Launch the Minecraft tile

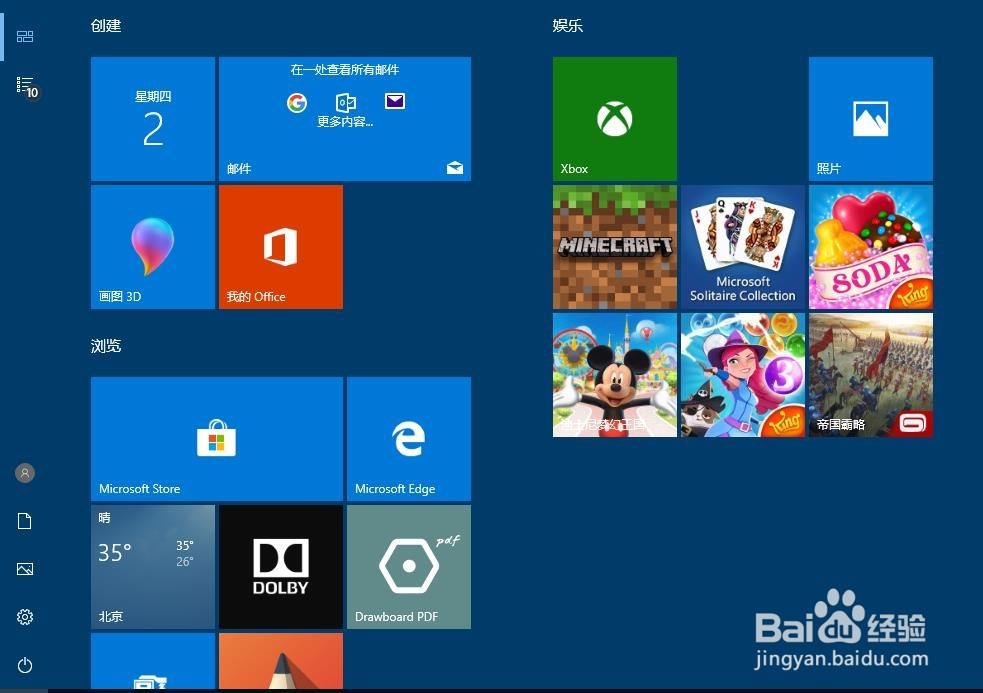615,247
